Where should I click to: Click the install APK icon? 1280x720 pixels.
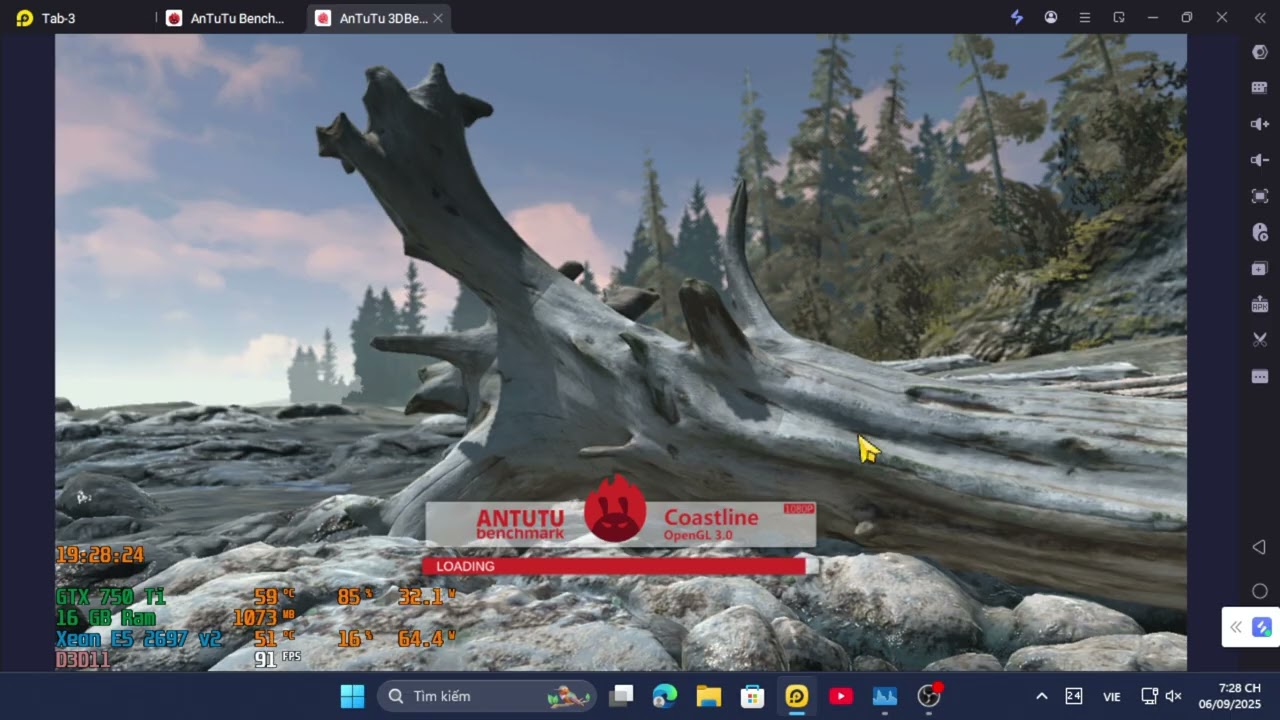1260,304
